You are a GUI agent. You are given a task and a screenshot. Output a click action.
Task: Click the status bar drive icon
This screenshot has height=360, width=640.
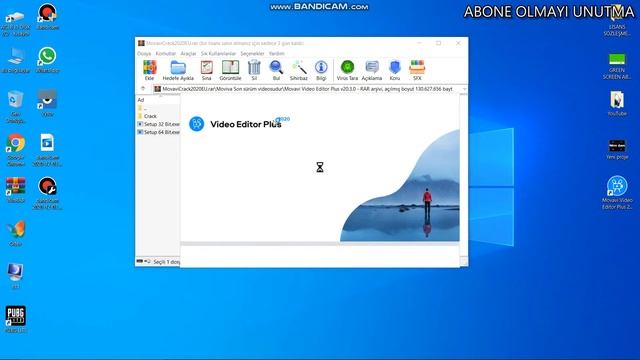point(140,261)
